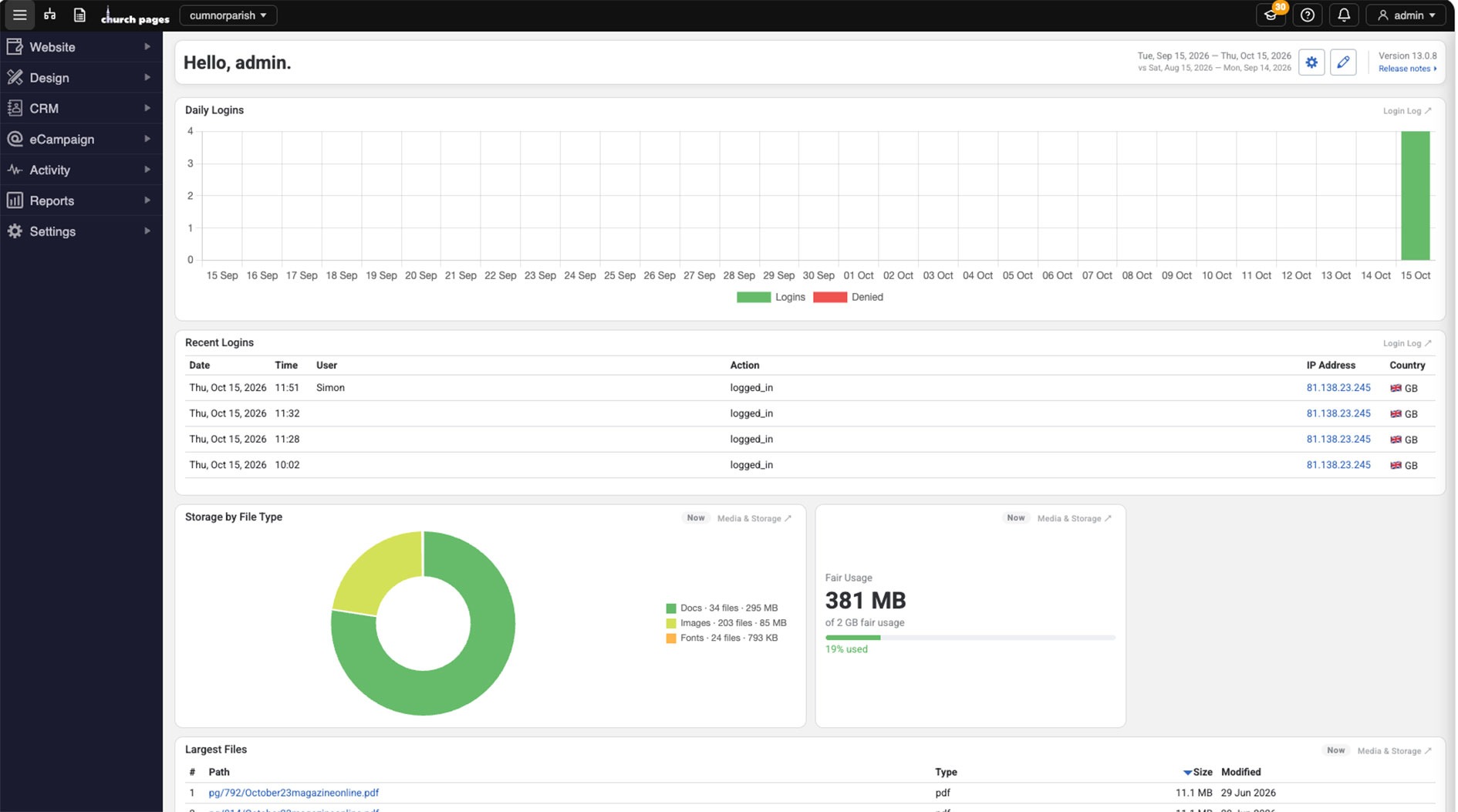Screen dimensions: 1458x812
Task: Expand the Activity section arrow
Action: click(x=147, y=170)
